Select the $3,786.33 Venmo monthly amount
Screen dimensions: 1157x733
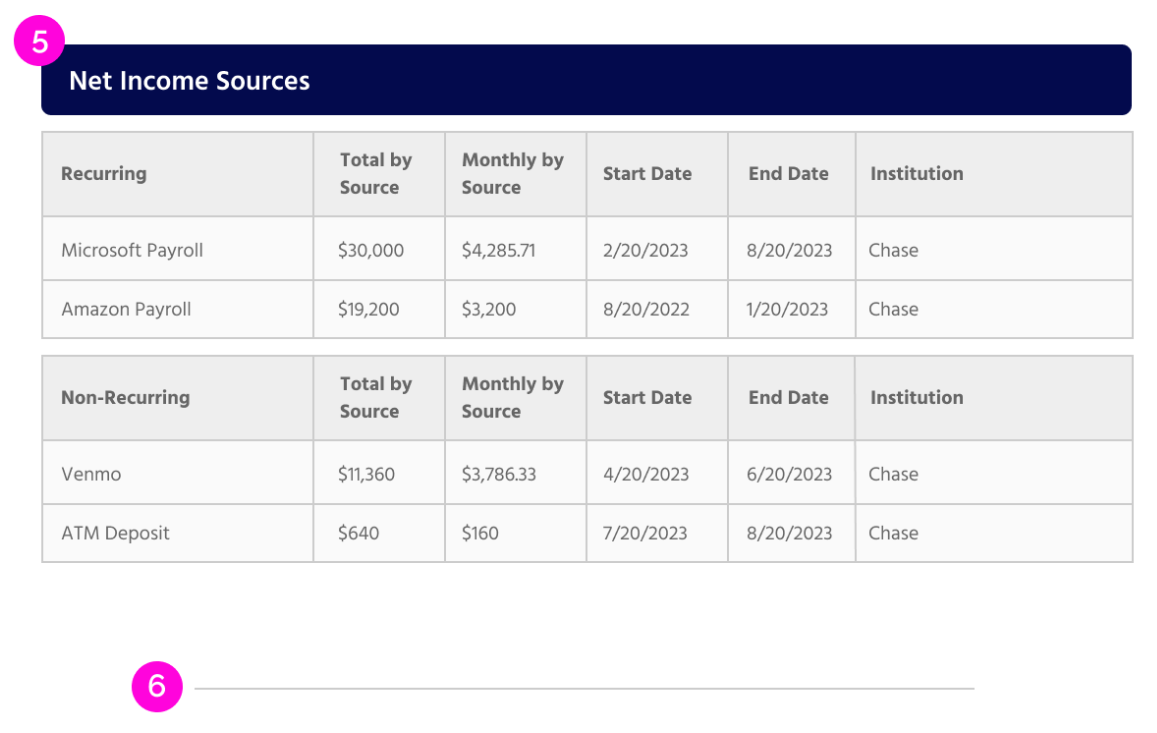[498, 474]
